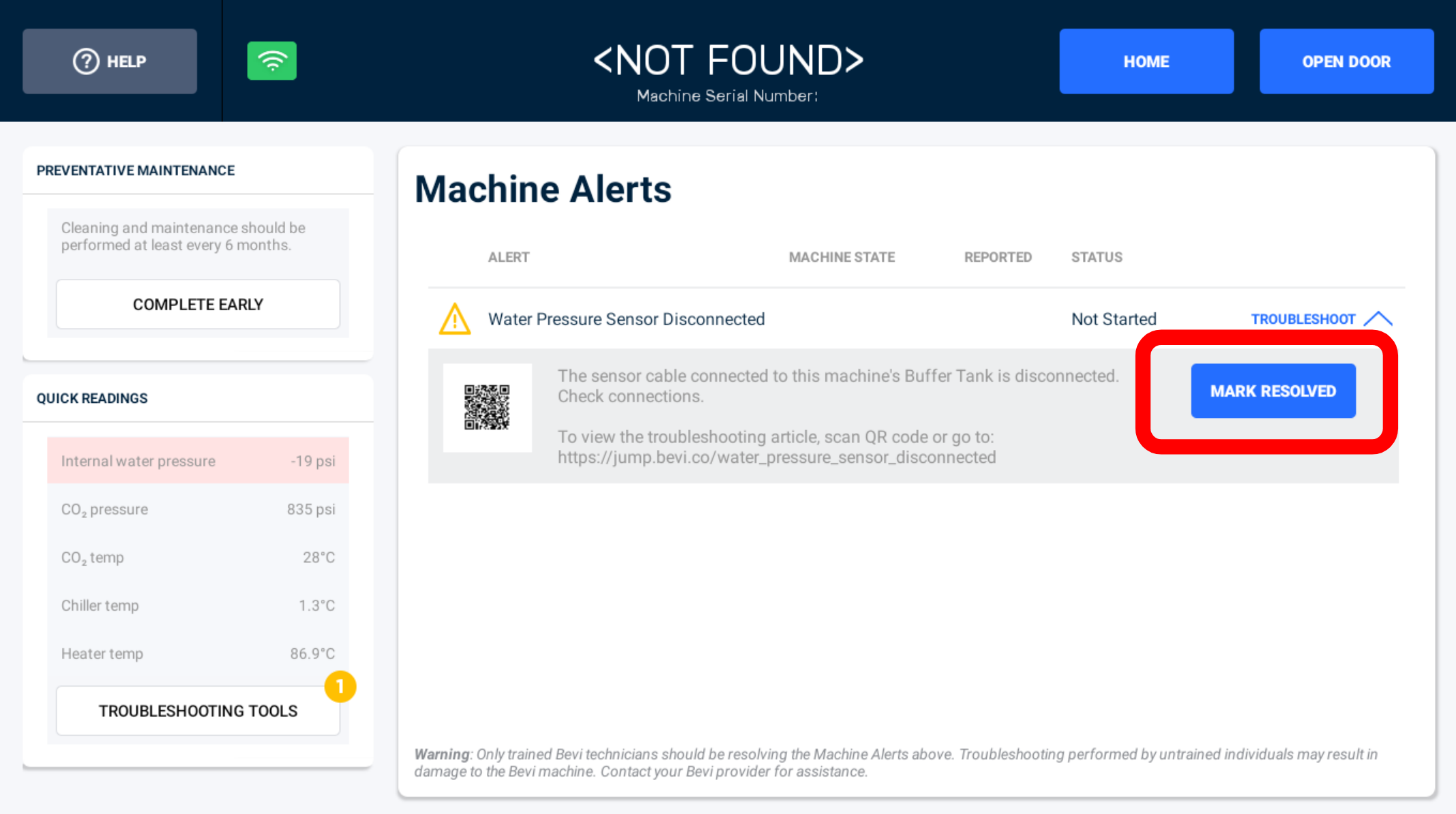This screenshot has height=814, width=1456.
Task: Click the Water Pressure Sensor Disconnected alert
Action: pos(626,319)
